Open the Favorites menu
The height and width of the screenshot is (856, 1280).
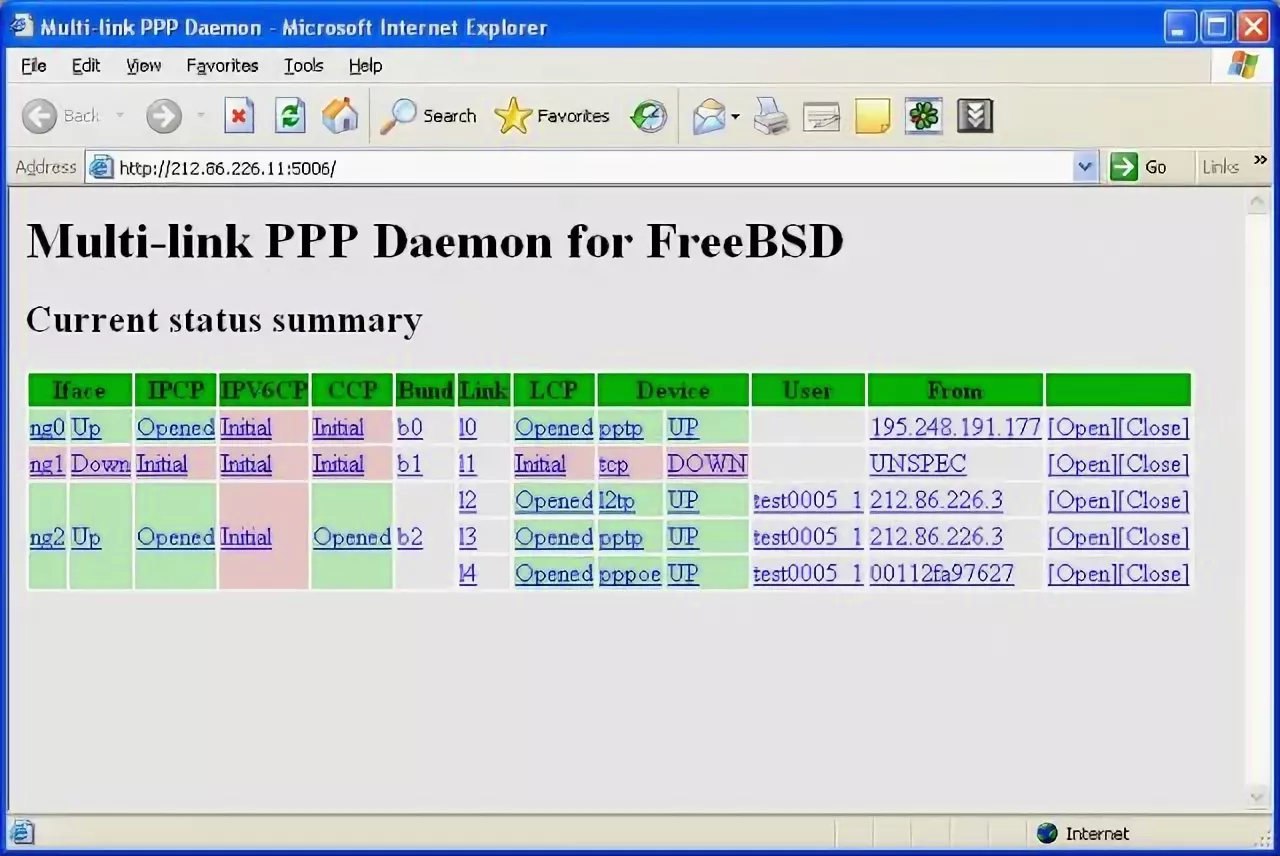click(x=222, y=66)
